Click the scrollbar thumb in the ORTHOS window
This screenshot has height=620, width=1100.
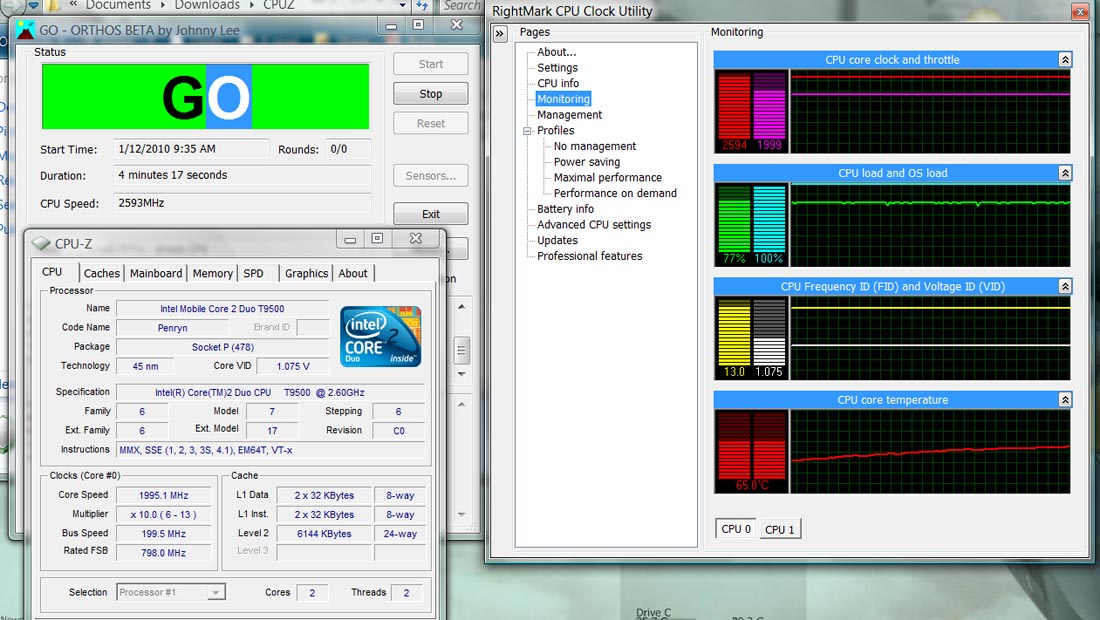coord(461,350)
